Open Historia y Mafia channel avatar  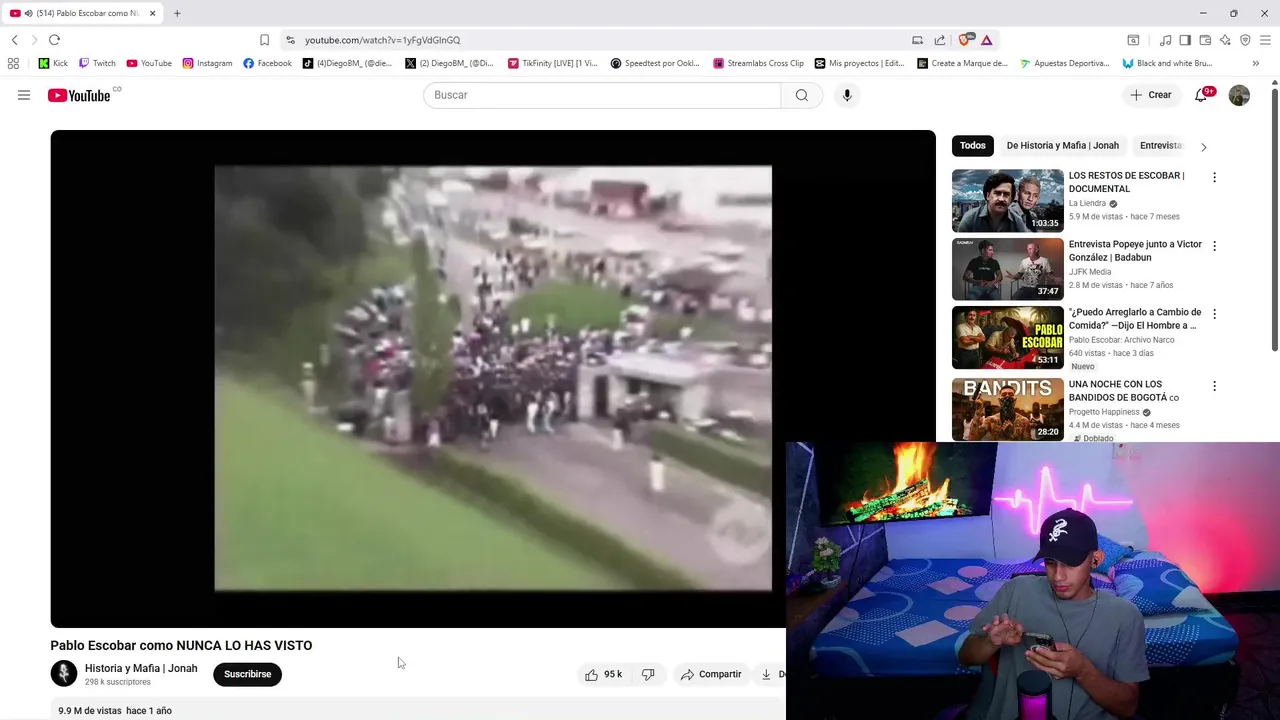click(64, 674)
